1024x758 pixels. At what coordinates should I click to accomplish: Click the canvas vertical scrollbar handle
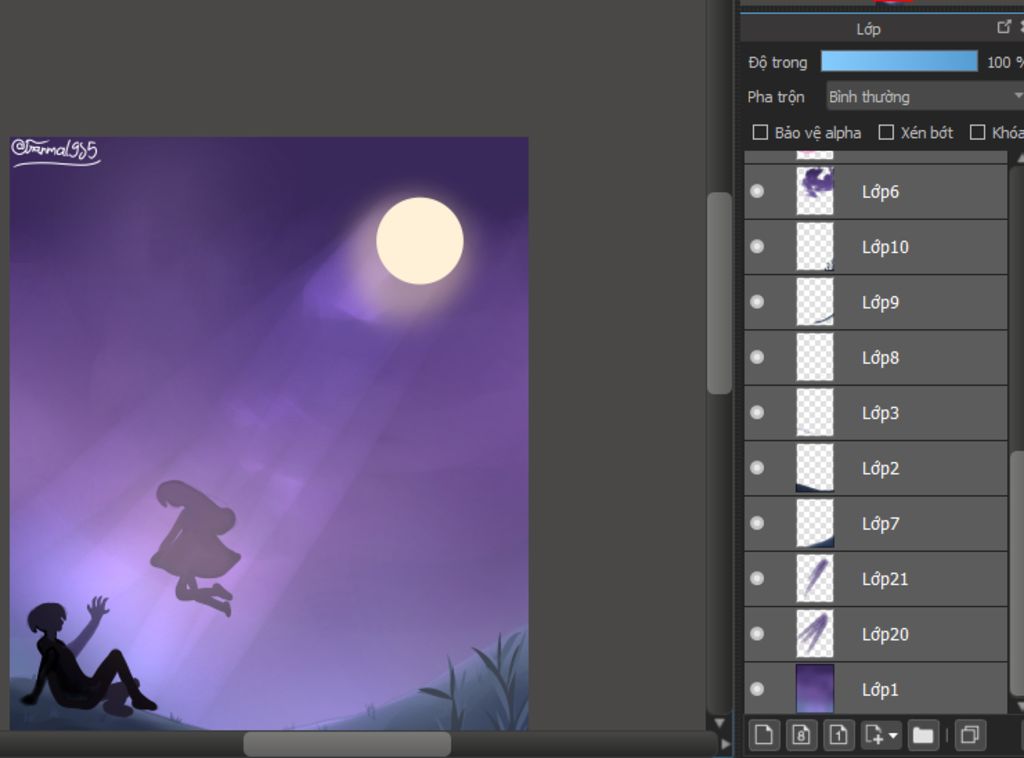coord(719,292)
